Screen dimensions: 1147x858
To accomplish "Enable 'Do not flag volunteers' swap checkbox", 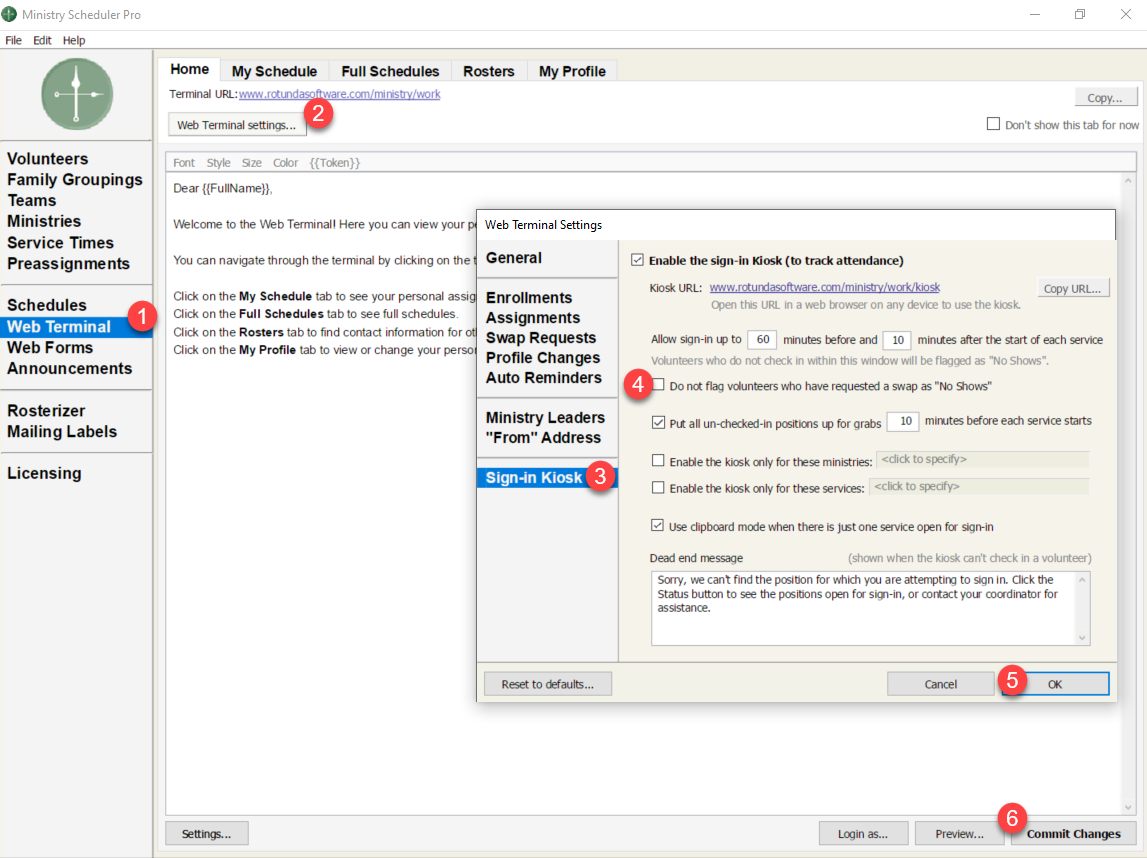I will pyautogui.click(x=658, y=385).
